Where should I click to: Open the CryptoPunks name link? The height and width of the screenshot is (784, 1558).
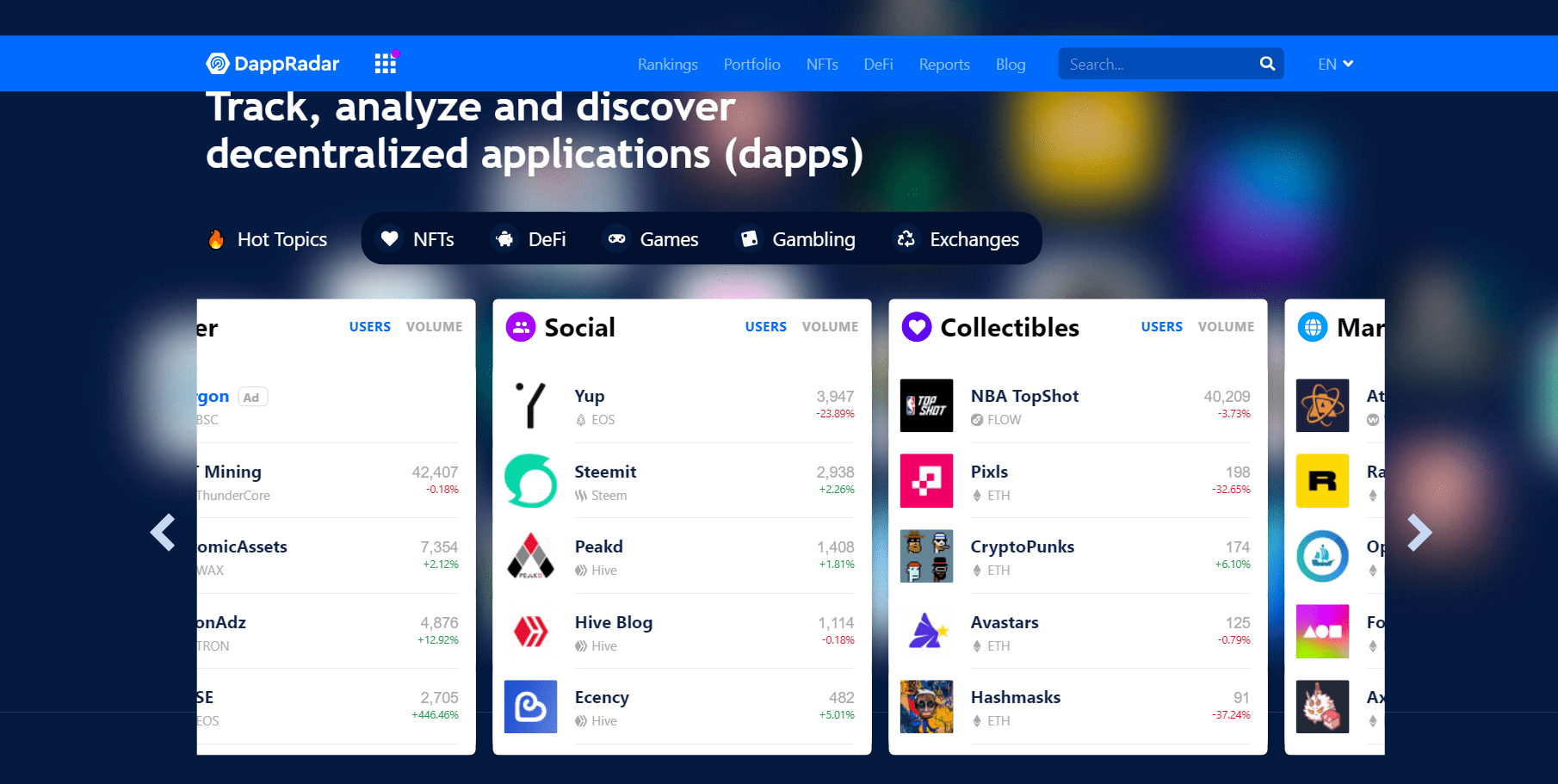[x=1023, y=546]
